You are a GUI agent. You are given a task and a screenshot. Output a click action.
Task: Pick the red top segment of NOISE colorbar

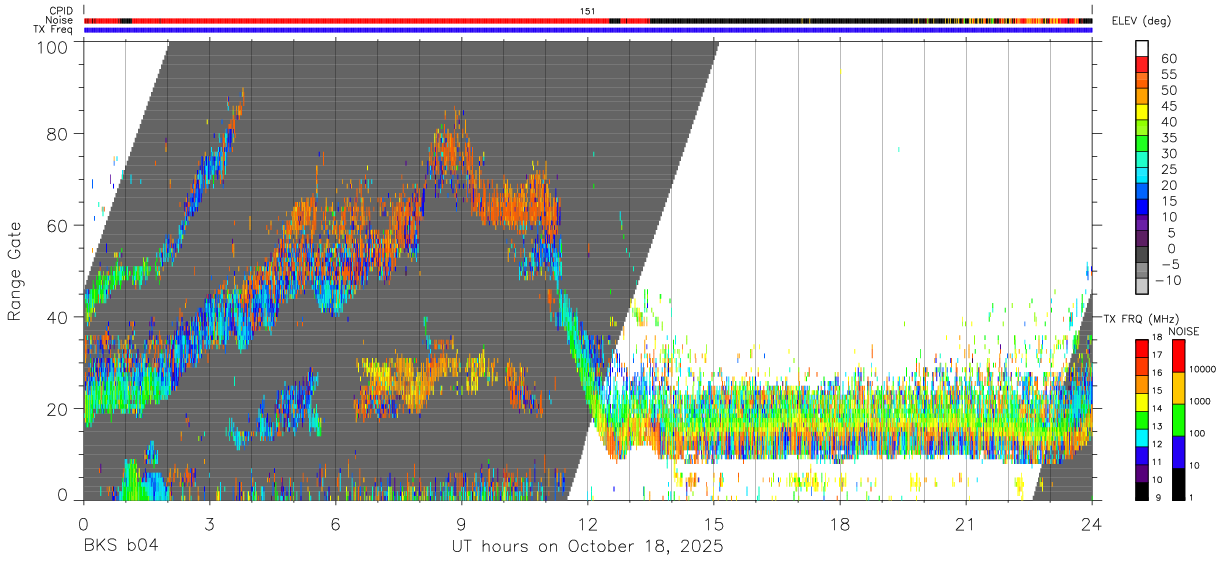(x=1177, y=356)
